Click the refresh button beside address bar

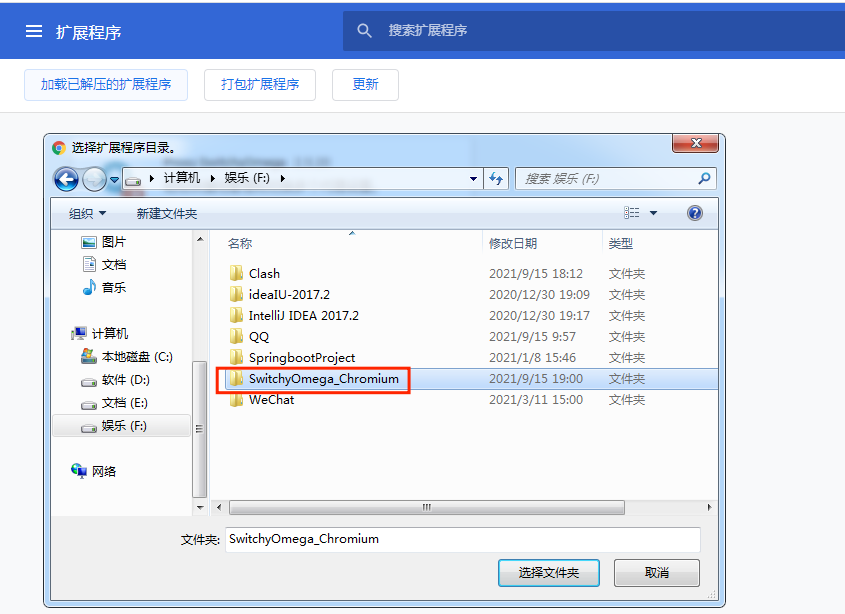[496, 178]
